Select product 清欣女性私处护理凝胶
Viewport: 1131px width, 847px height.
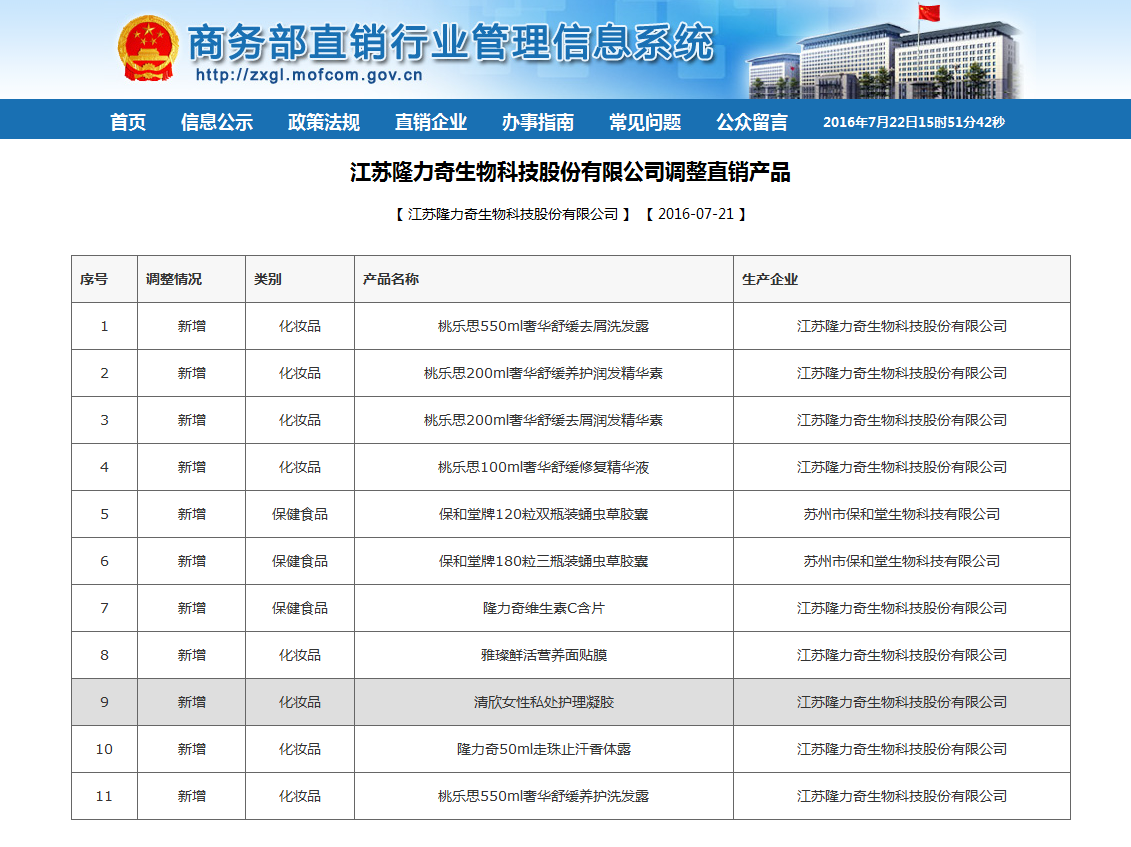pos(543,702)
